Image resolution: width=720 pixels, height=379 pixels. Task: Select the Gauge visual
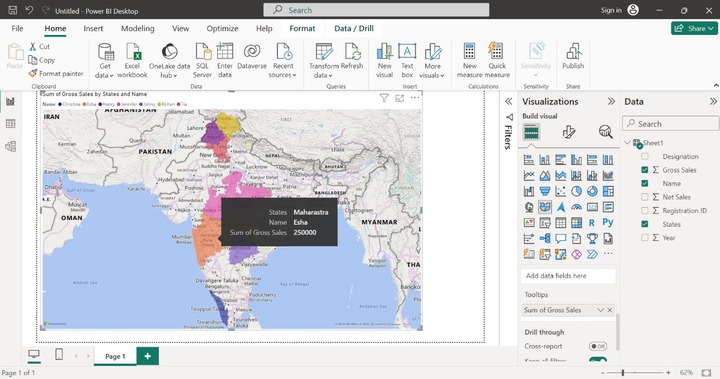[576, 207]
